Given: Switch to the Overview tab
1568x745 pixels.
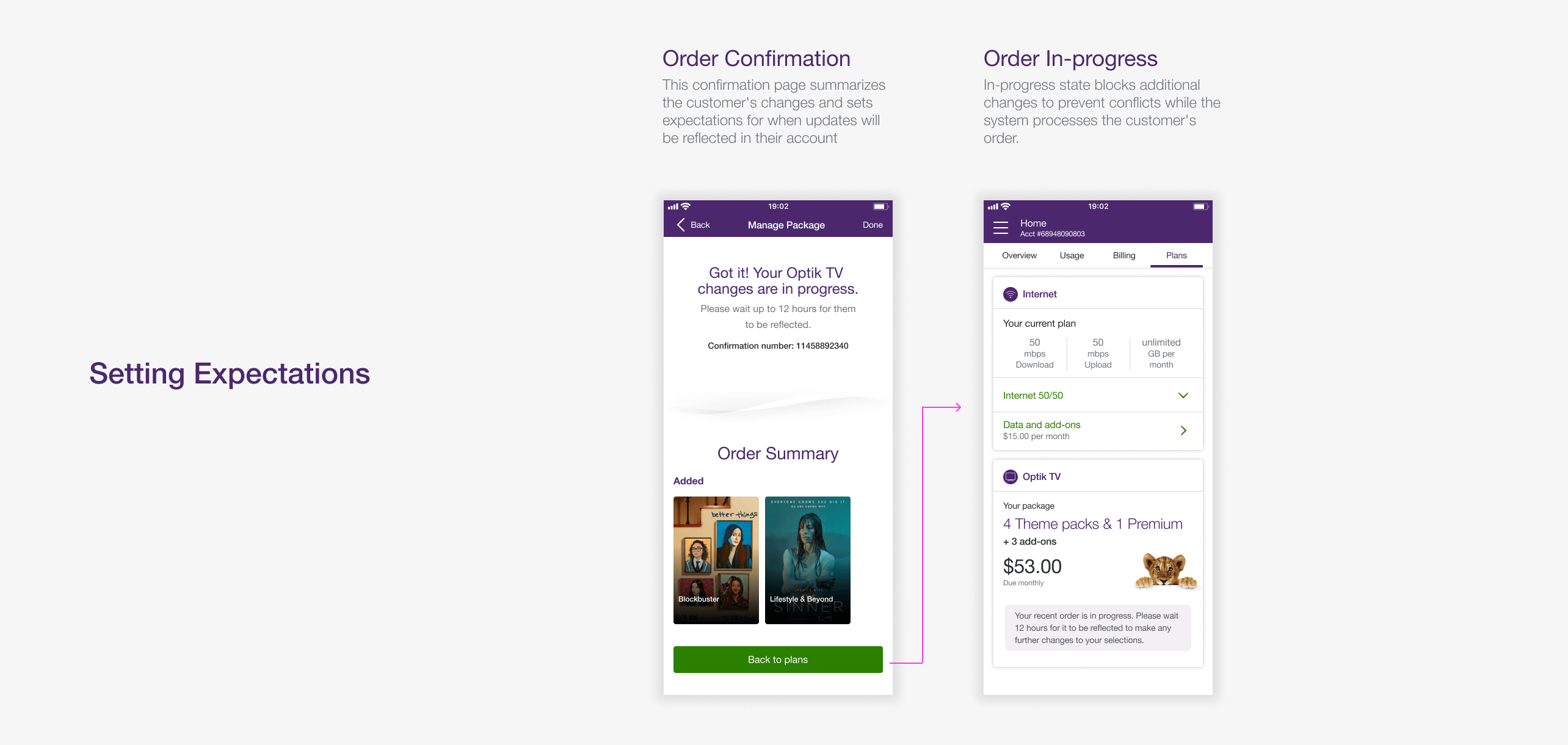Looking at the screenshot, I should [1019, 256].
